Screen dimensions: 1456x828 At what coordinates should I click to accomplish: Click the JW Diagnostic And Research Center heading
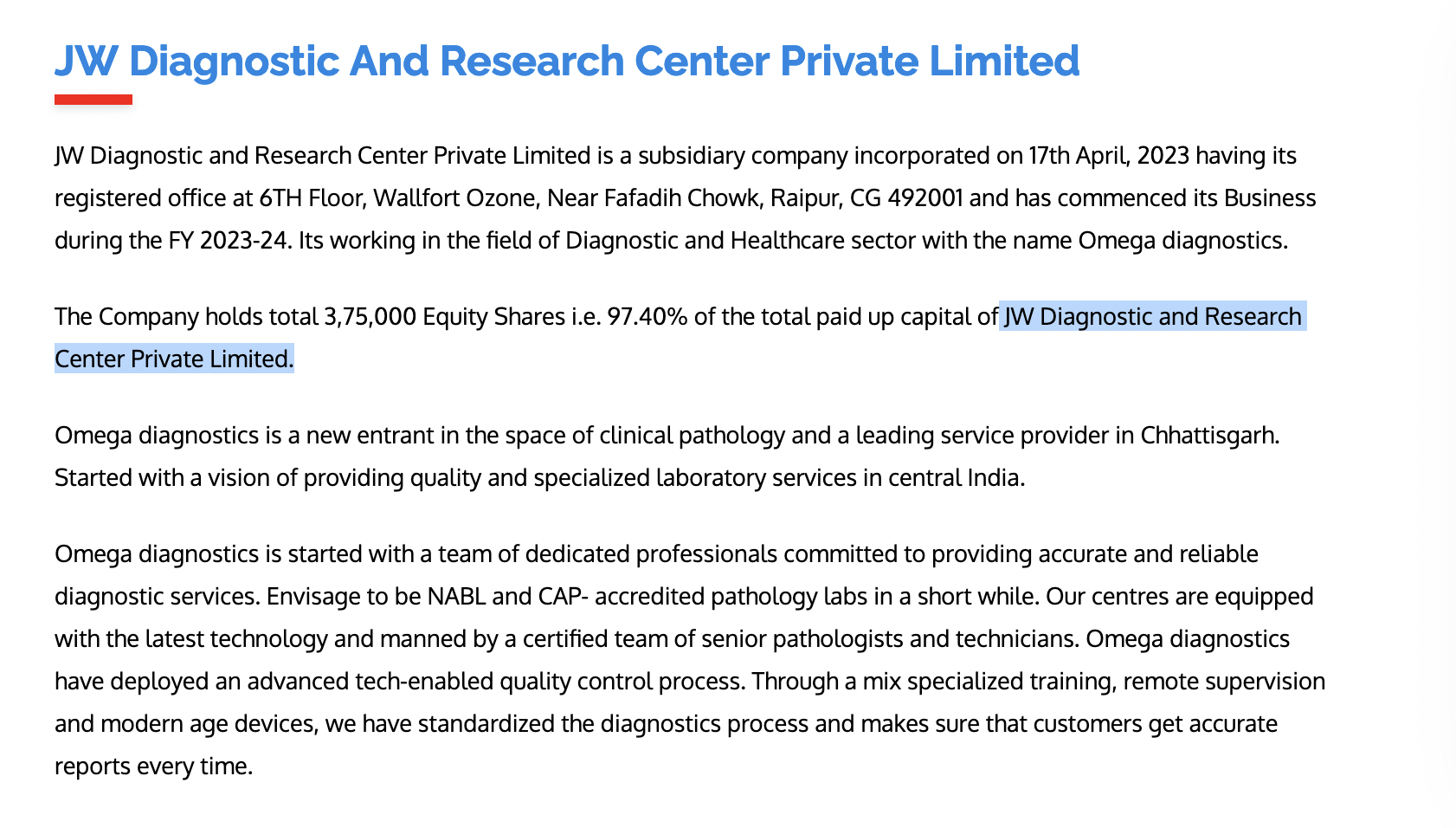click(567, 61)
